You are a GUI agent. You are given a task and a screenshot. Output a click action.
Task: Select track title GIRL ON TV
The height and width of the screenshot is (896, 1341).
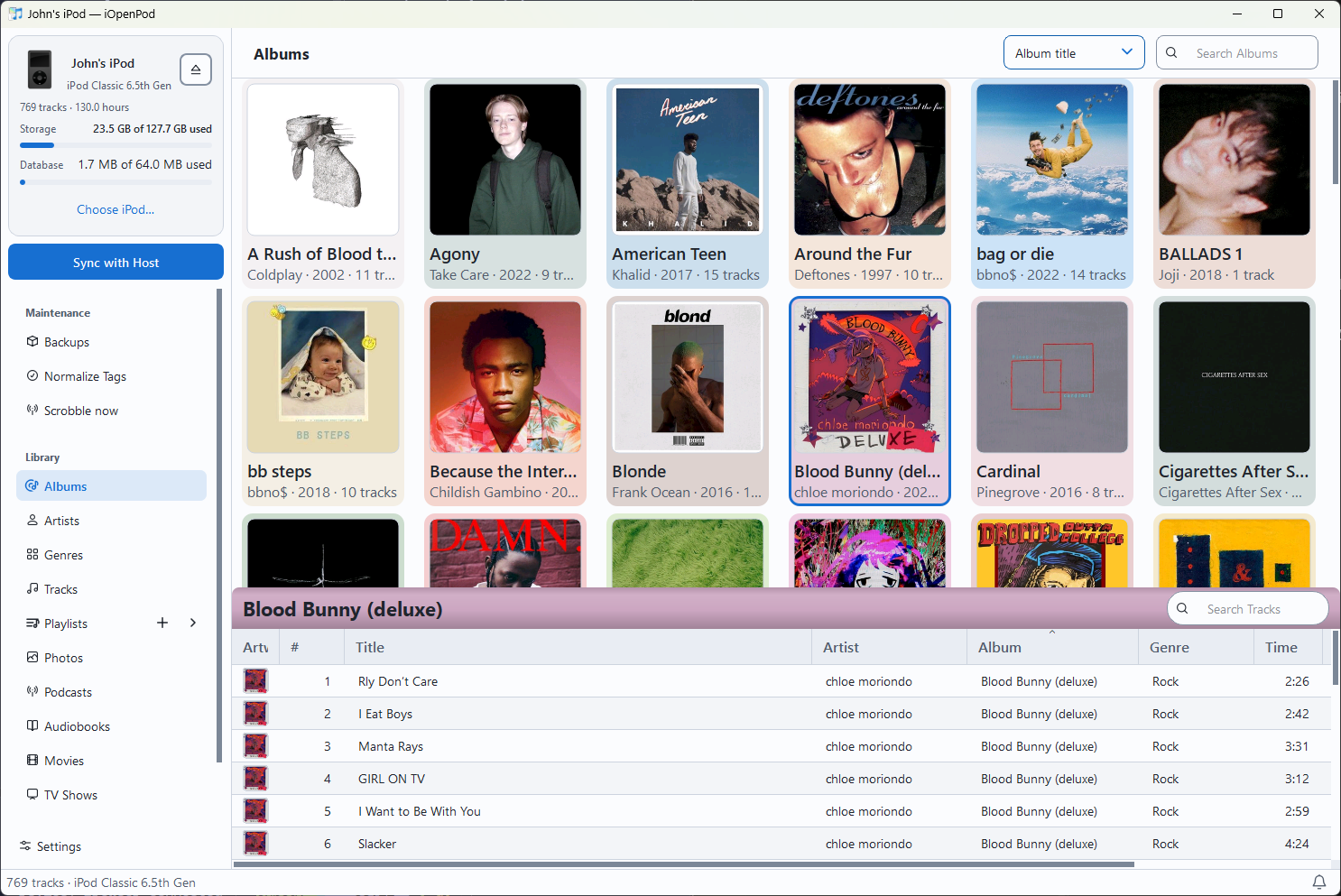[x=392, y=779]
